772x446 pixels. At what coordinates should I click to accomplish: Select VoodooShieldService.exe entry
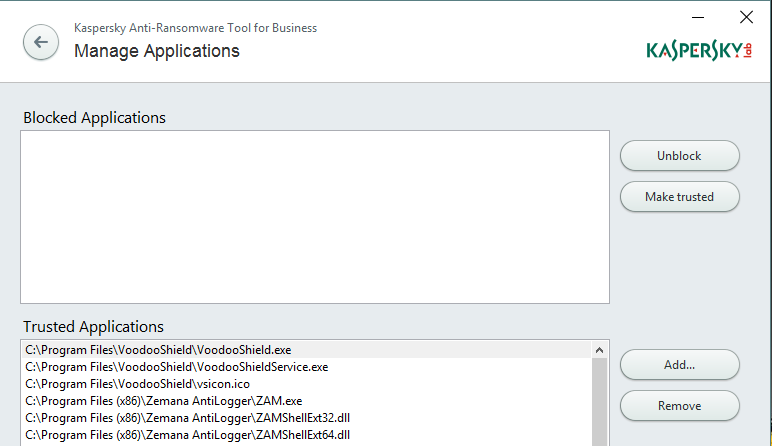pyautogui.click(x=307, y=367)
